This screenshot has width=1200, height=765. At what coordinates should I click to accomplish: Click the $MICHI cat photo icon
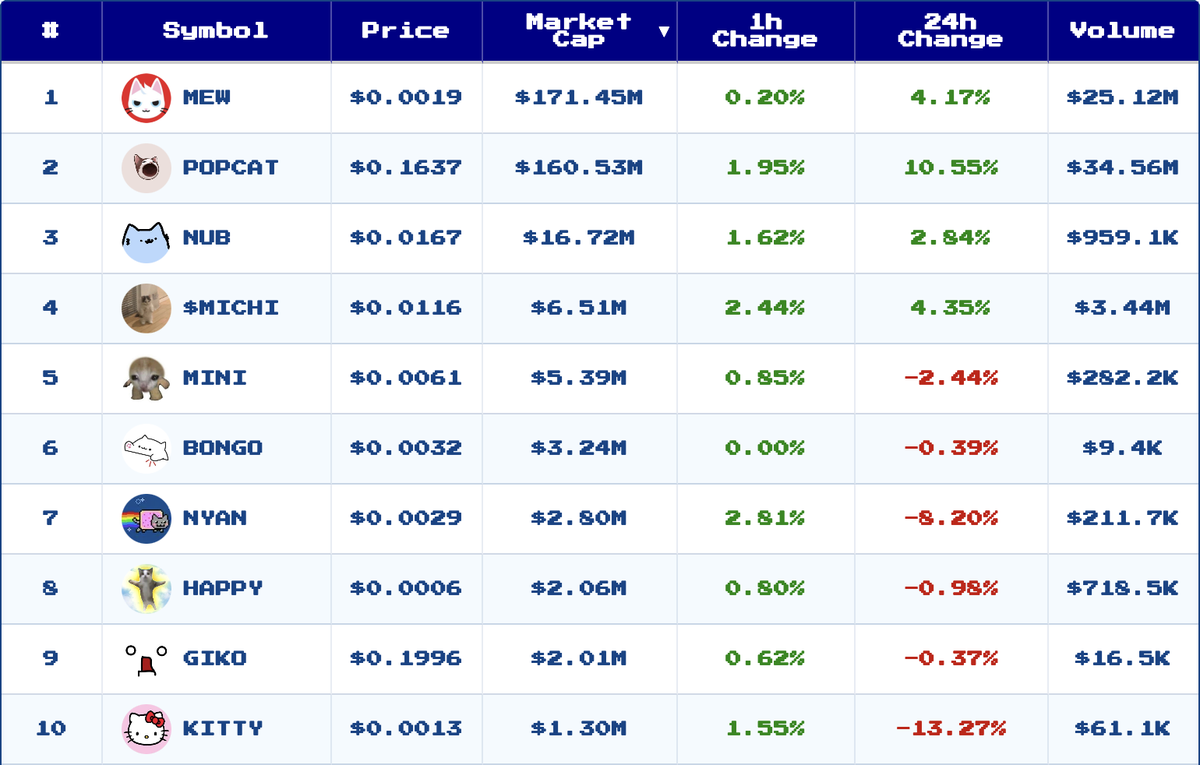pyautogui.click(x=146, y=308)
